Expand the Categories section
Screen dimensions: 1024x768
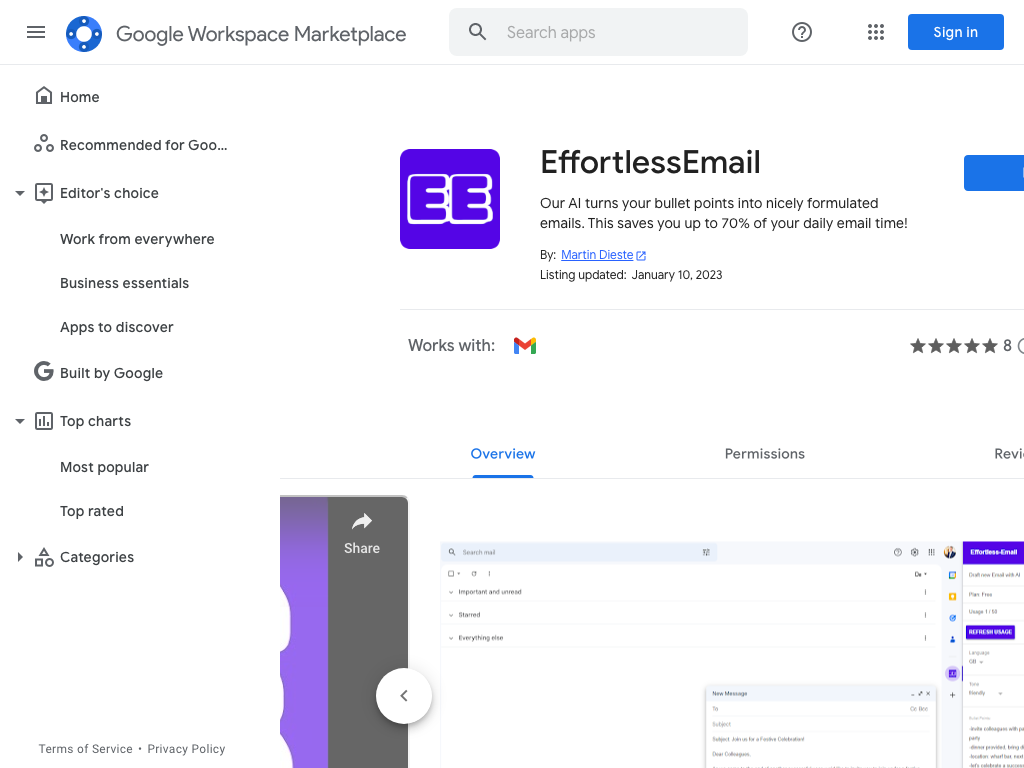pyautogui.click(x=20, y=557)
